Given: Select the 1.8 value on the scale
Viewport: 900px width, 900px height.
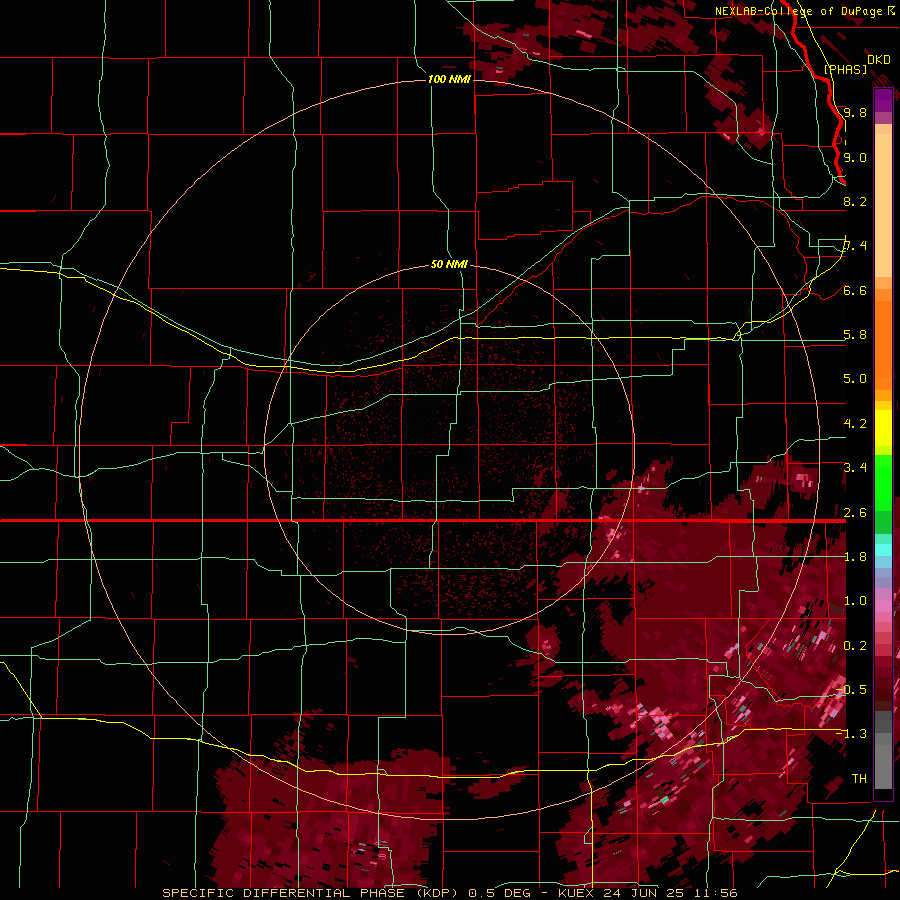Looking at the screenshot, I should click(855, 557).
